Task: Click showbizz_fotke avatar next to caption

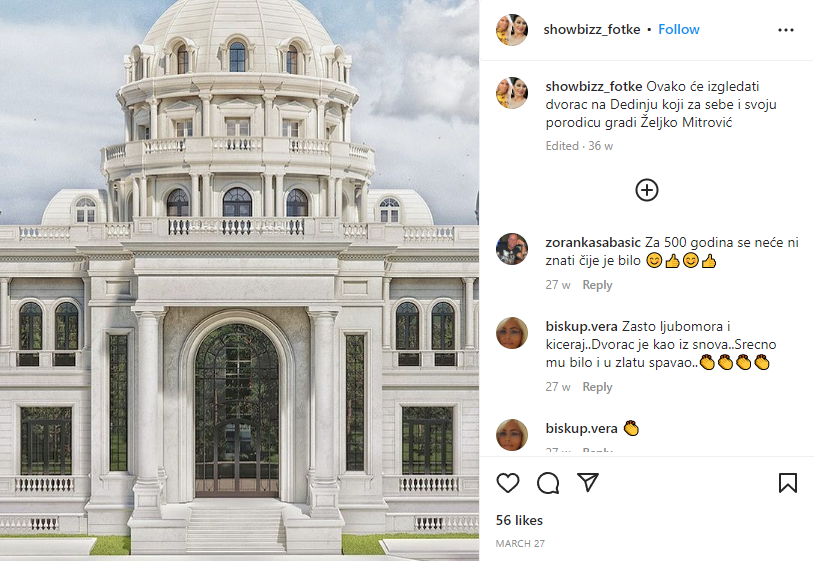Action: [512, 93]
